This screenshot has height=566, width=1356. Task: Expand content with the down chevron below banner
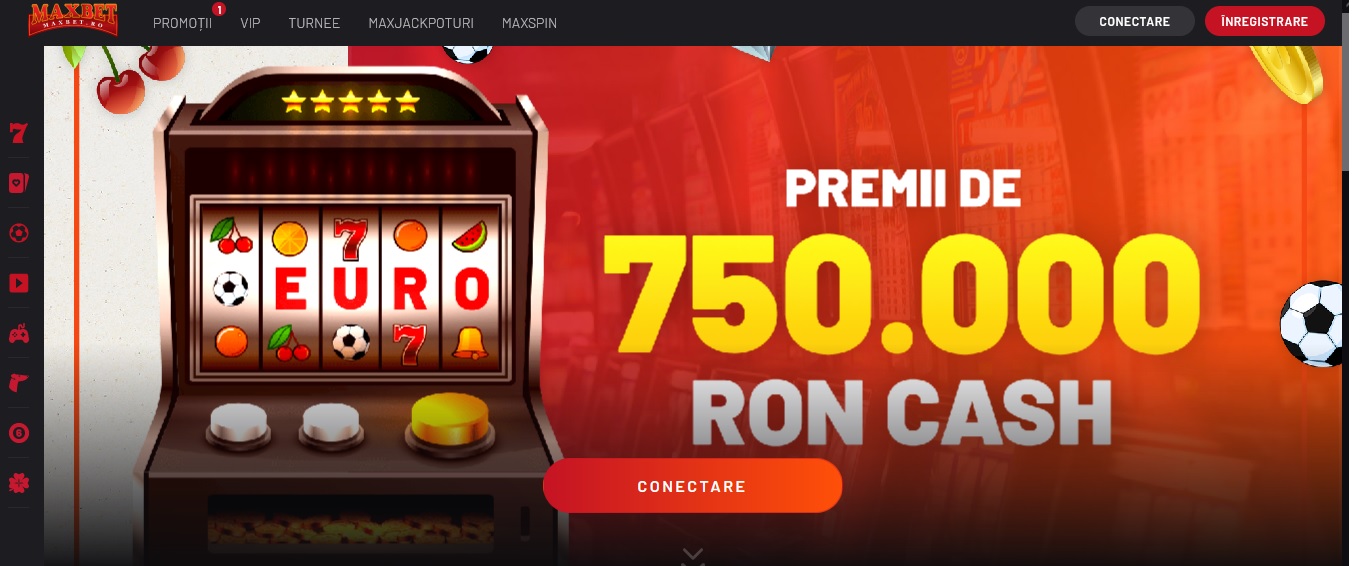(x=693, y=554)
